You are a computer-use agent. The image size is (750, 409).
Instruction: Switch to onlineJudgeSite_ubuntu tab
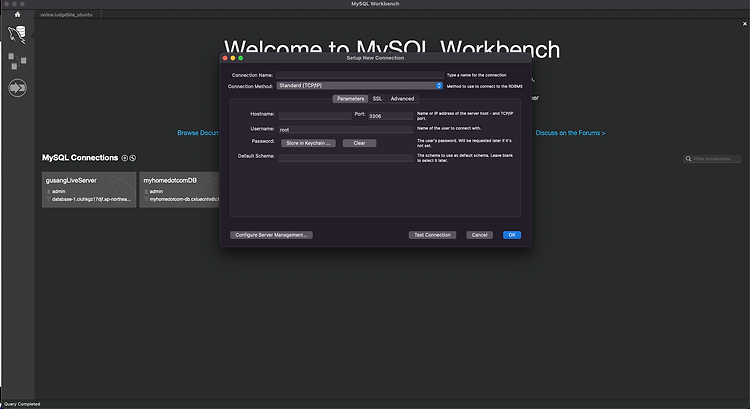point(66,15)
